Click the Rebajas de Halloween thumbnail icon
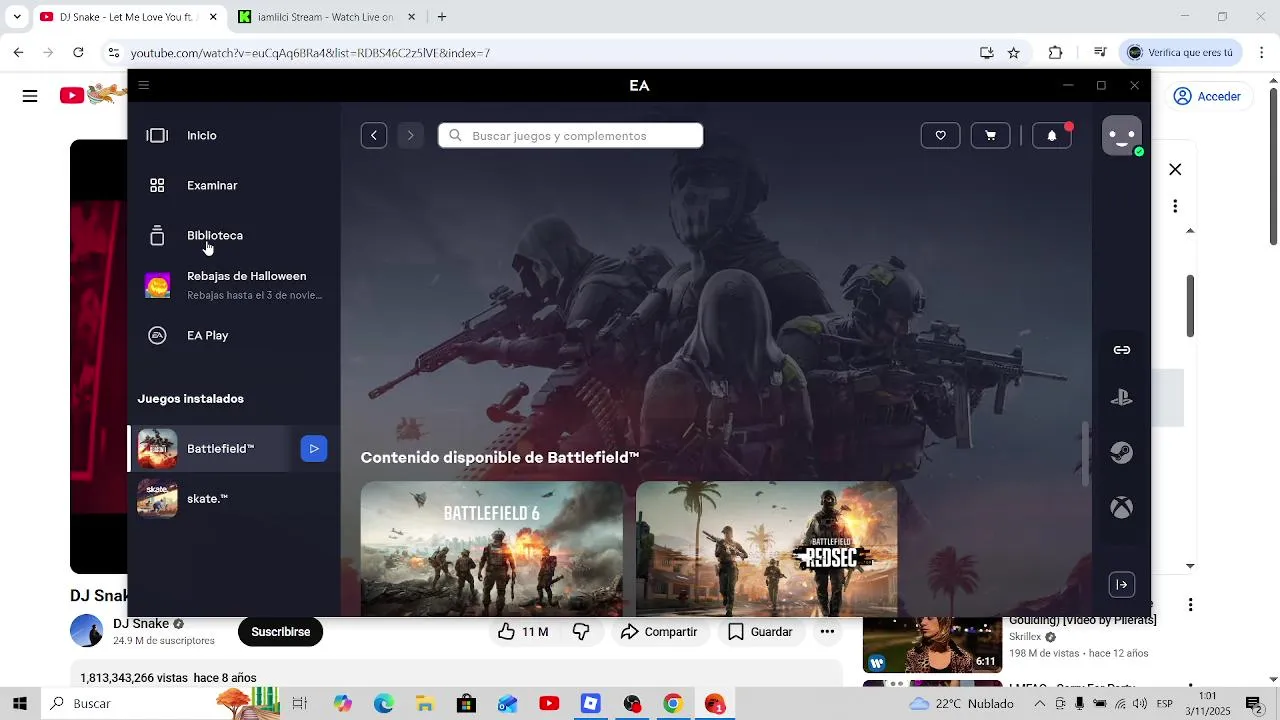The image size is (1280, 720). 157,286
